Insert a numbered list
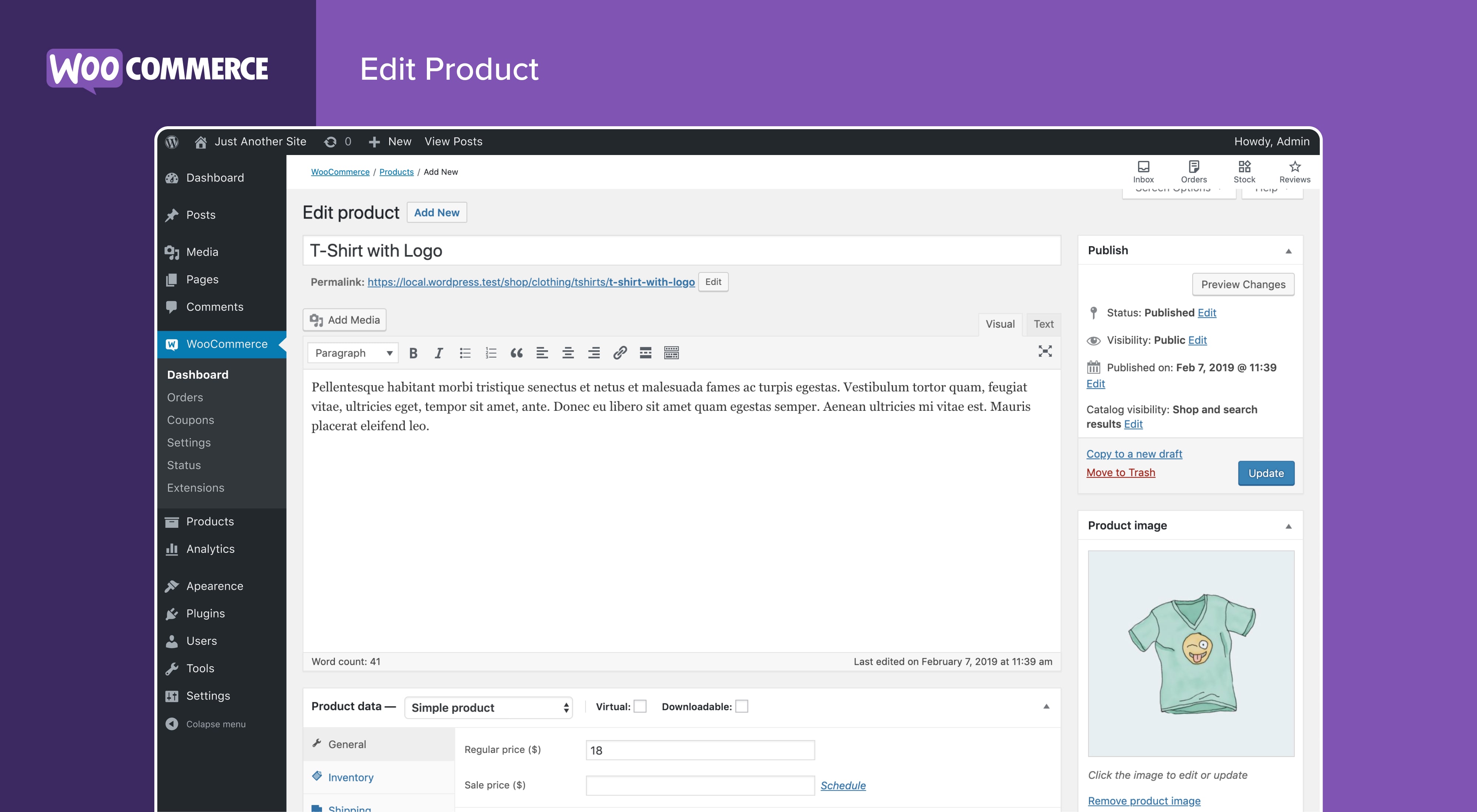This screenshot has width=1477, height=812. [x=491, y=353]
